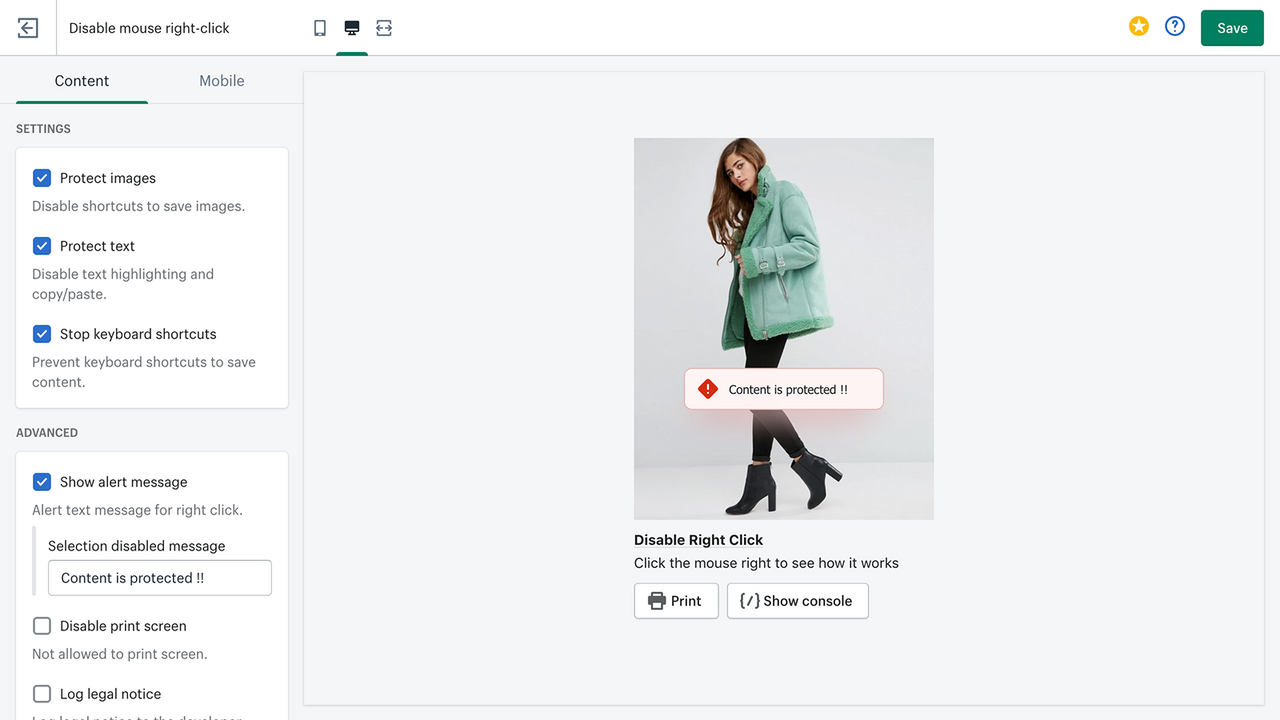Click the yellow star rating icon
The height and width of the screenshot is (720, 1280).
[1139, 27]
